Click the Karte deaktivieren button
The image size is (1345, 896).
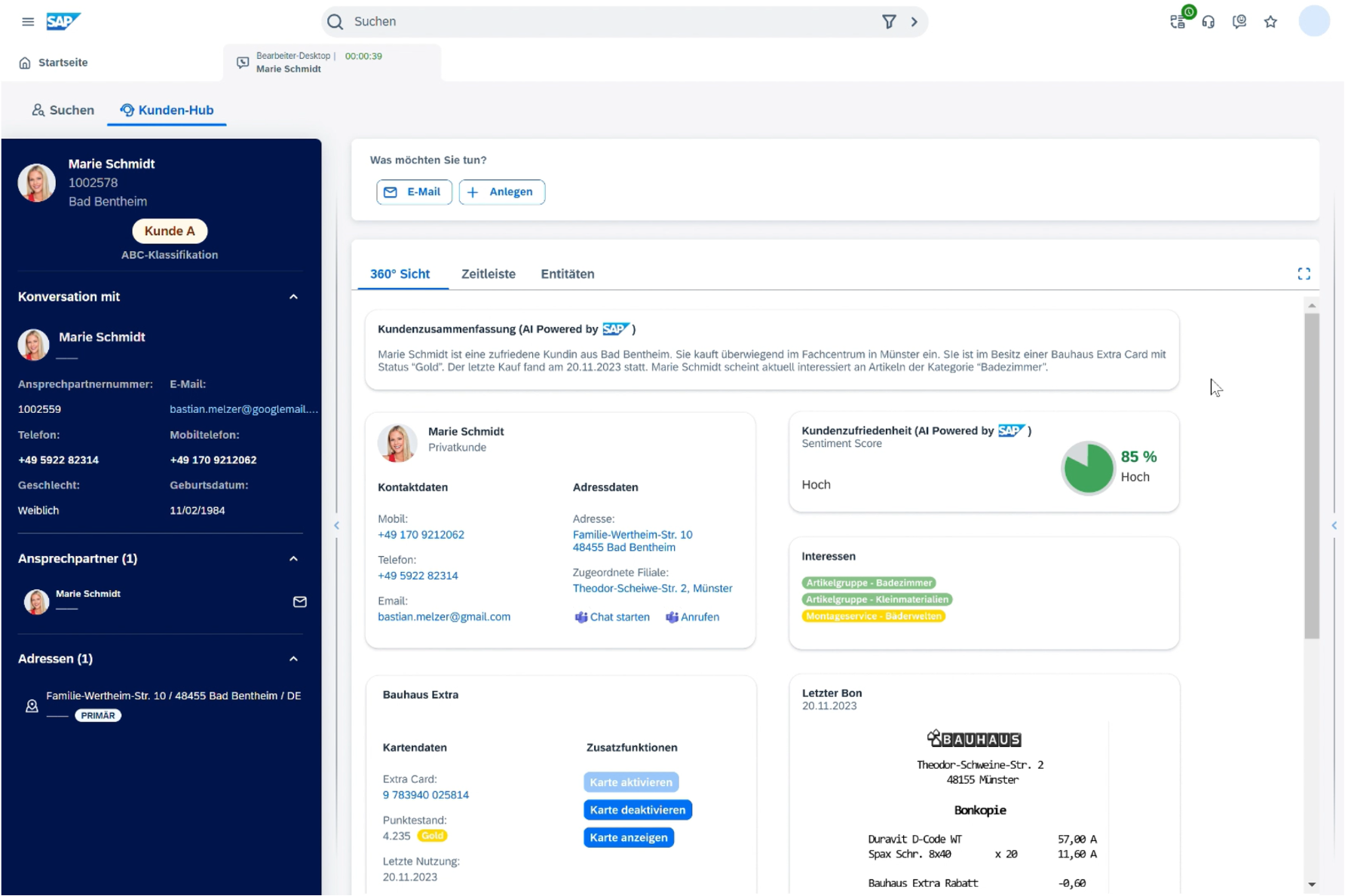(x=637, y=810)
